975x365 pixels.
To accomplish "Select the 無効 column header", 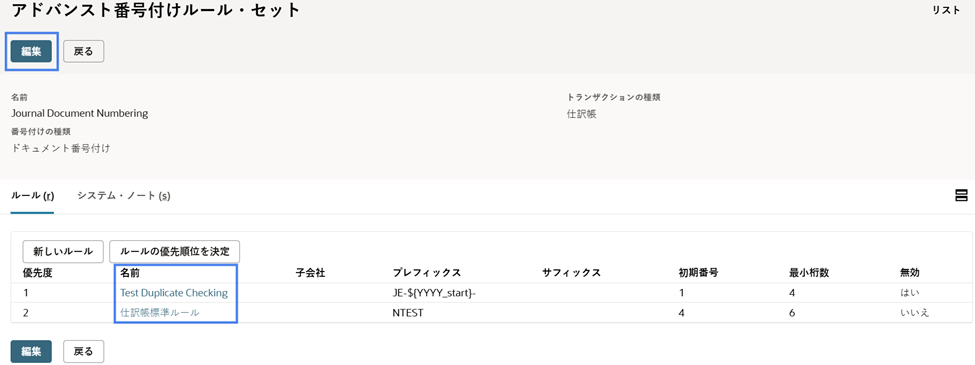I will click(x=909, y=273).
